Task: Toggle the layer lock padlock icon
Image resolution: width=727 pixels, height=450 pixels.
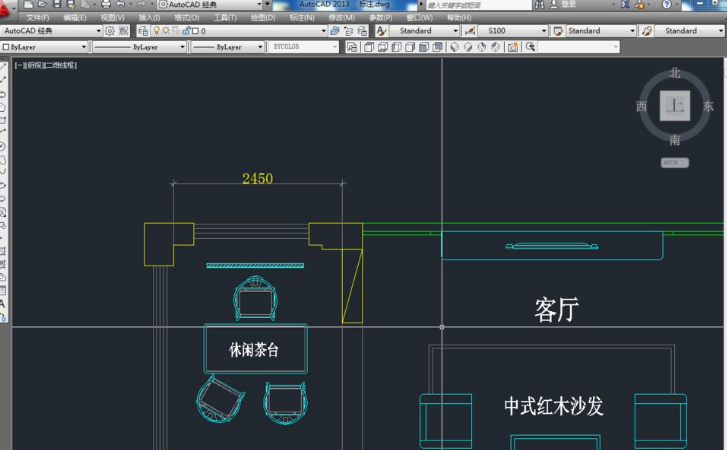Action: 187,31
